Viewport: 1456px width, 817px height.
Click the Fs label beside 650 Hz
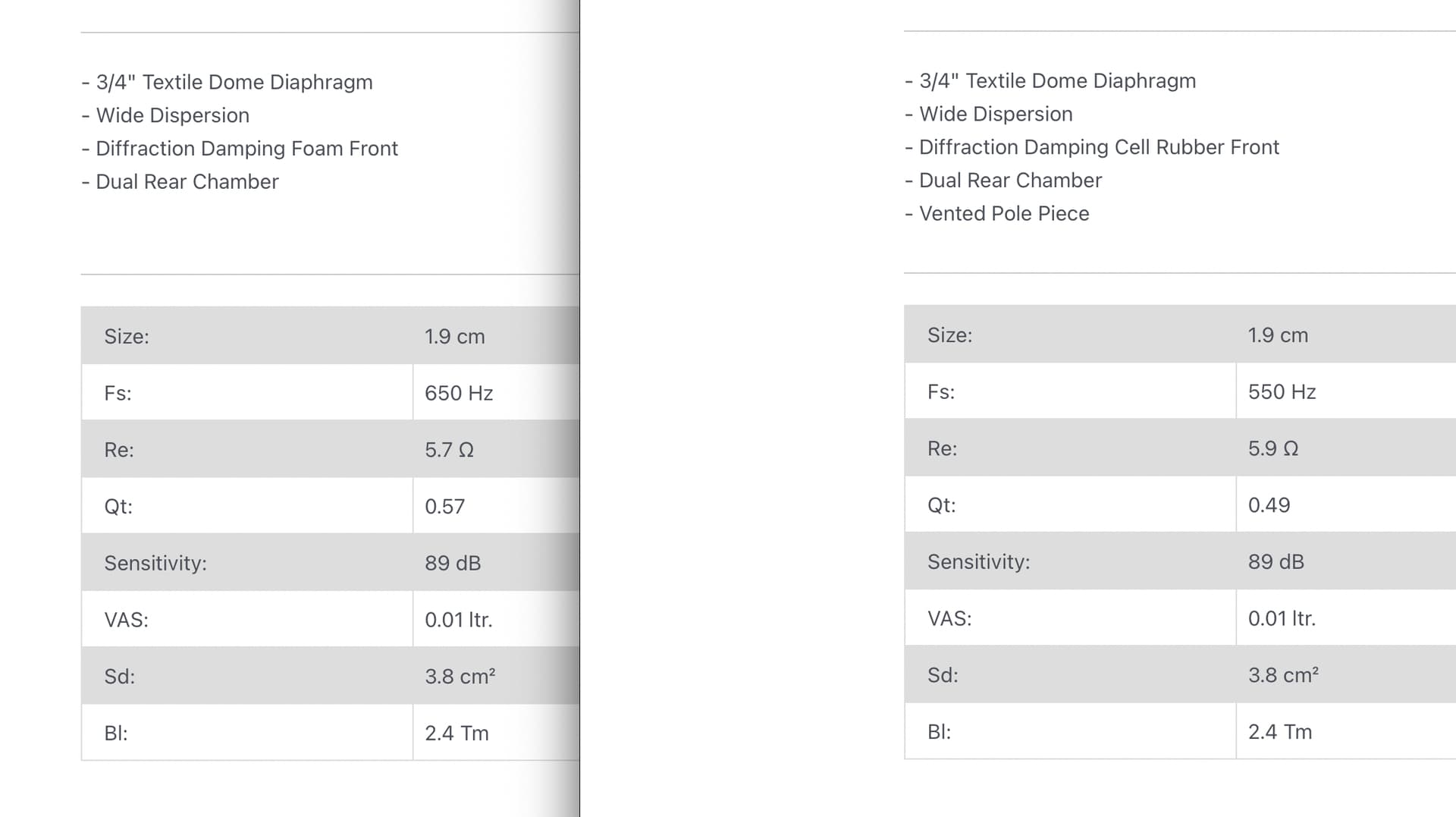pyautogui.click(x=118, y=393)
